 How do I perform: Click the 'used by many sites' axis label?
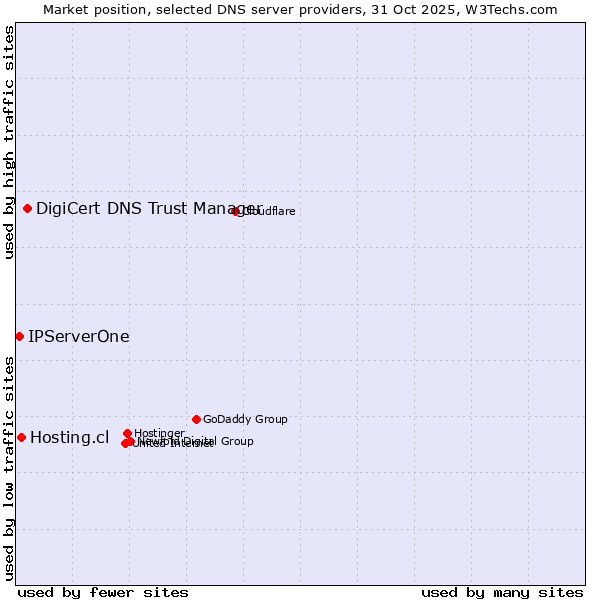(x=502, y=592)
